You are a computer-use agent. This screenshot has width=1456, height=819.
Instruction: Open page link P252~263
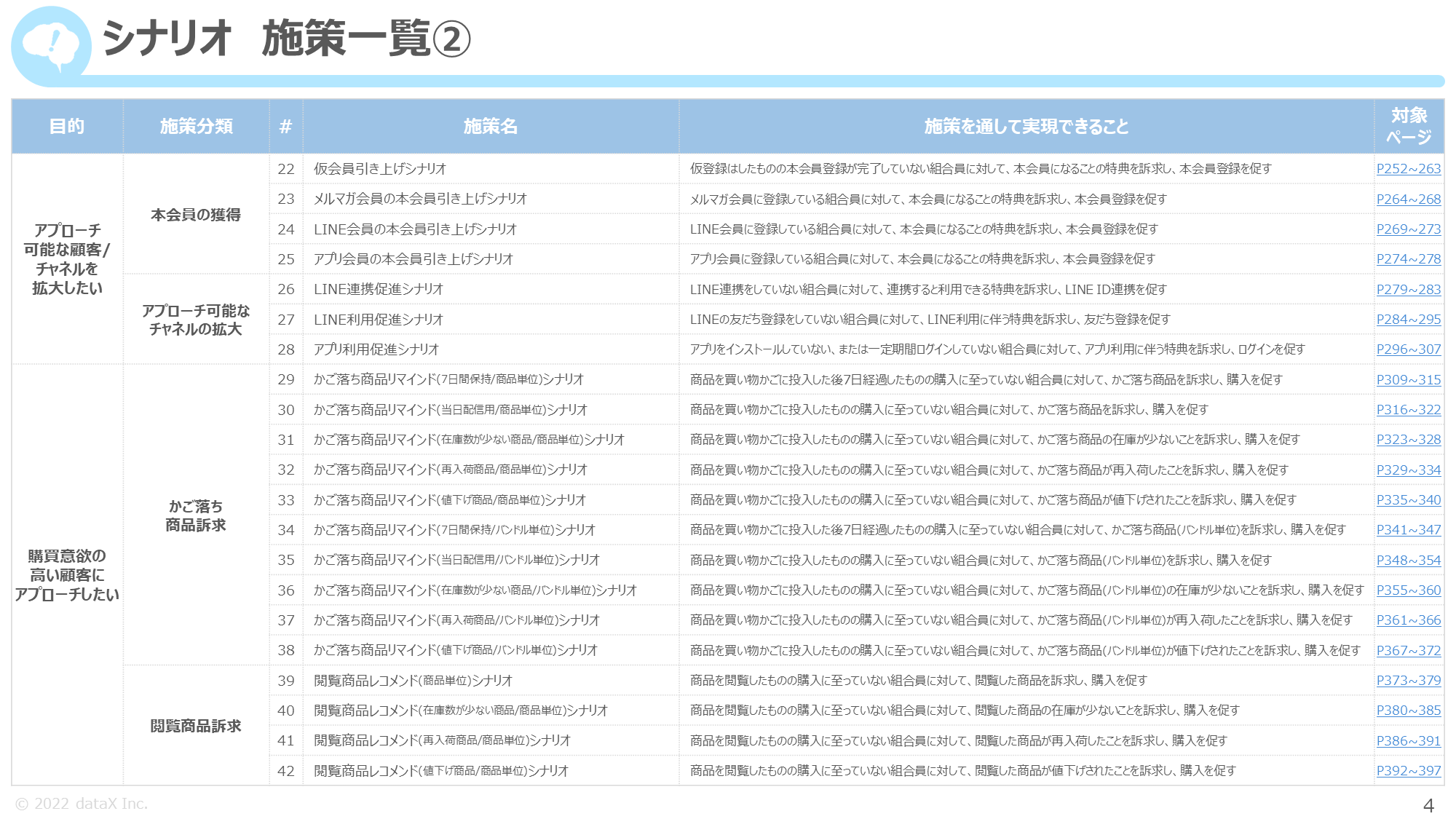(1408, 169)
